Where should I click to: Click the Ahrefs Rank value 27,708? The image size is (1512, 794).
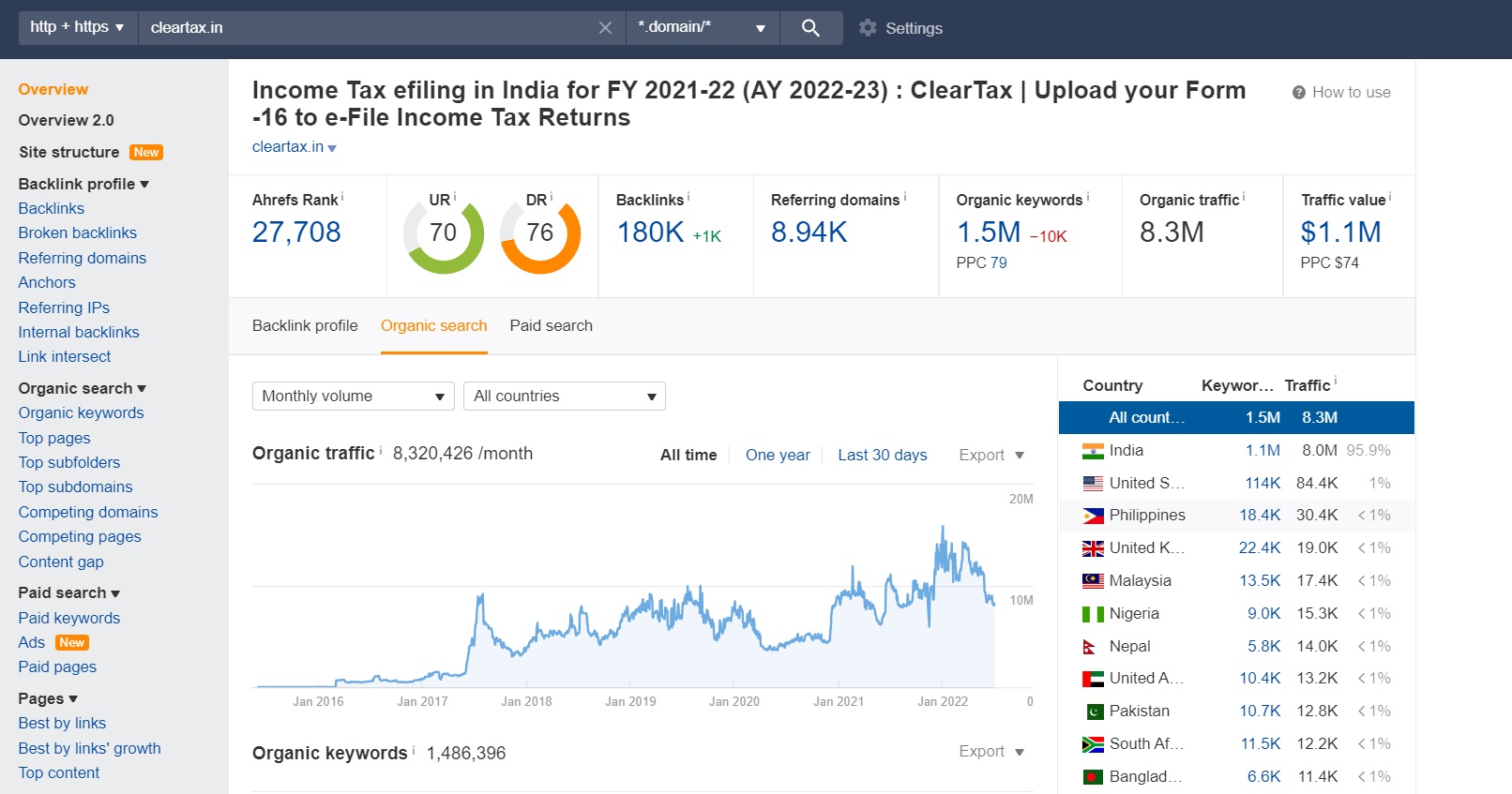point(296,232)
